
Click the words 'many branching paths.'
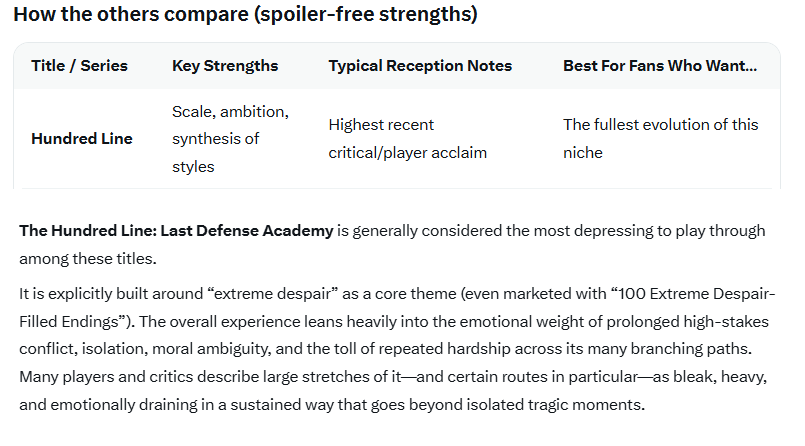[669, 349]
